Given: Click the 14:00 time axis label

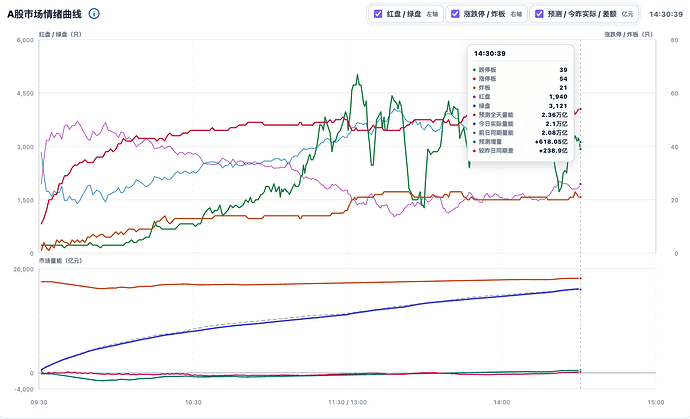Looking at the screenshot, I should pos(502,402).
